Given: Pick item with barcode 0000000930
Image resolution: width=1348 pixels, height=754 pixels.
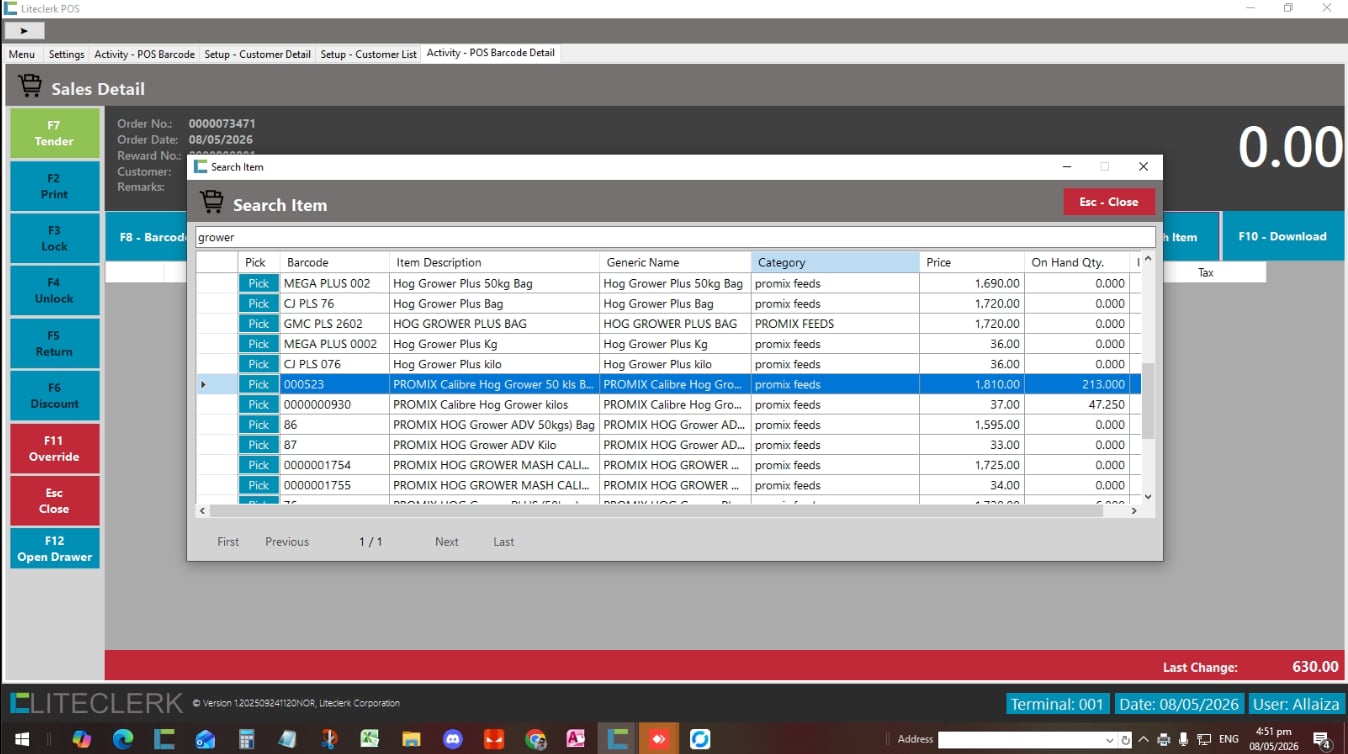Looking at the screenshot, I should click(x=258, y=405).
